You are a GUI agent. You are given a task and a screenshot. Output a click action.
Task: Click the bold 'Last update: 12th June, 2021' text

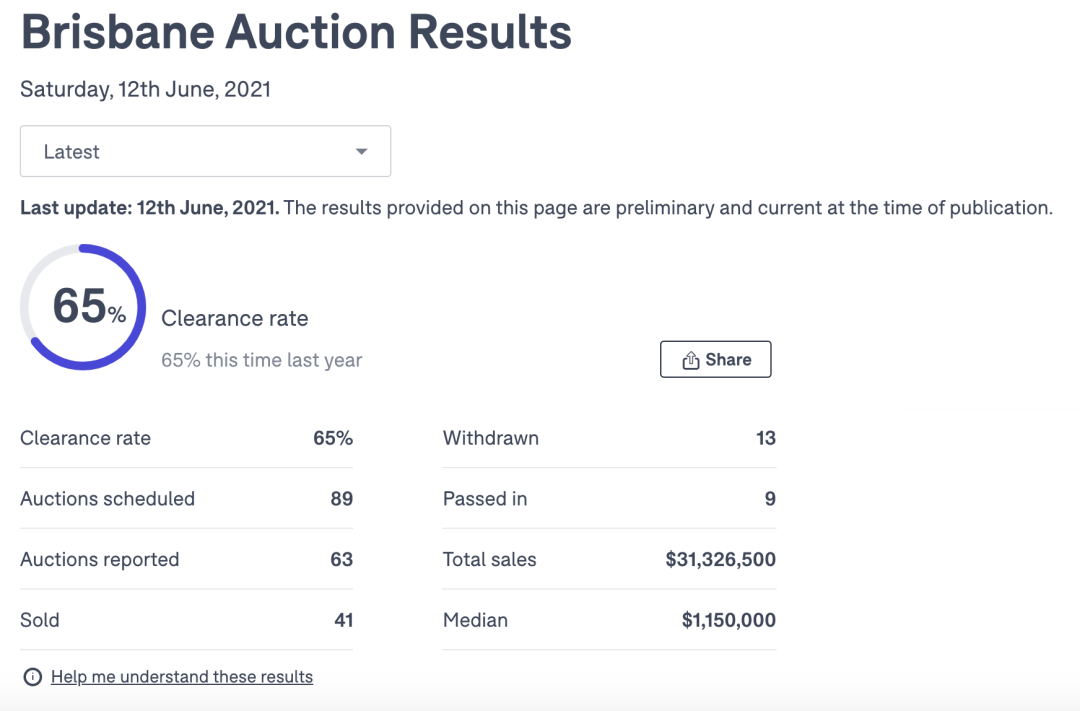point(150,208)
